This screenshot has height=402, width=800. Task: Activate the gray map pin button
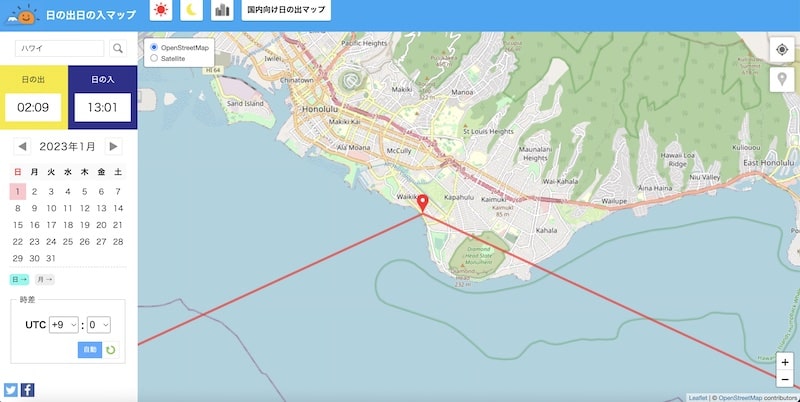tap(782, 80)
